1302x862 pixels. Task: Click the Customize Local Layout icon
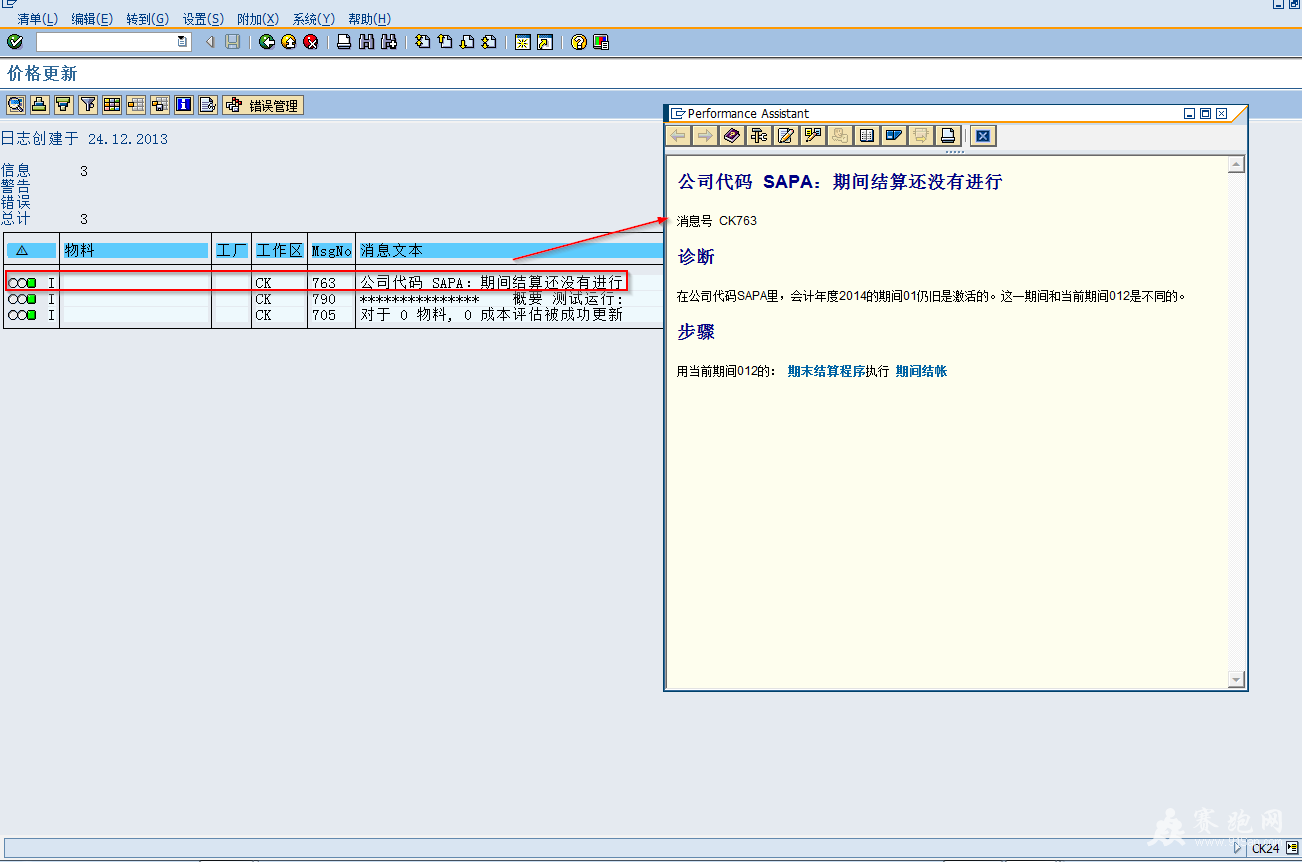601,42
